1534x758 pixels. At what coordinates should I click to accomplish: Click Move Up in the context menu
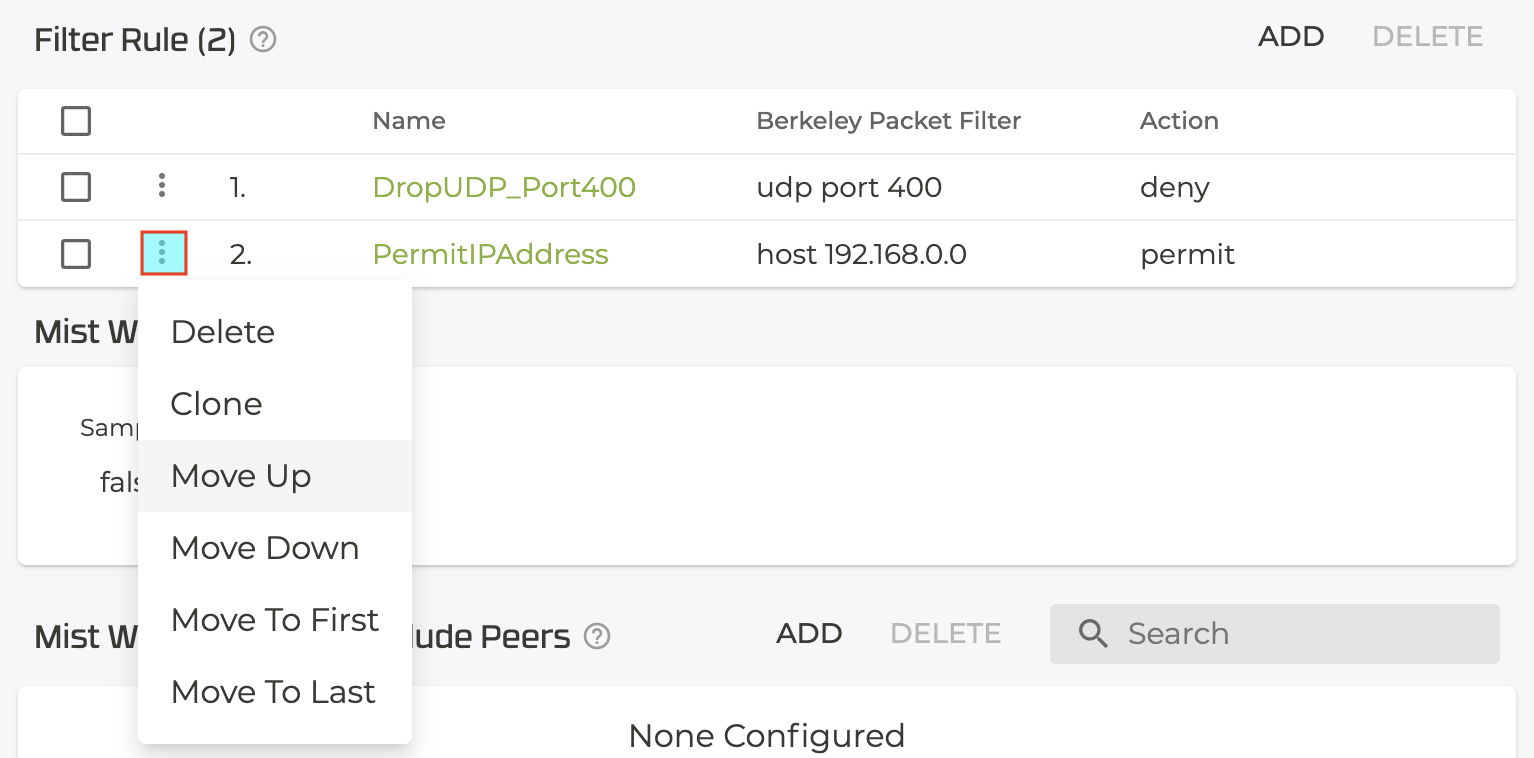tap(241, 476)
